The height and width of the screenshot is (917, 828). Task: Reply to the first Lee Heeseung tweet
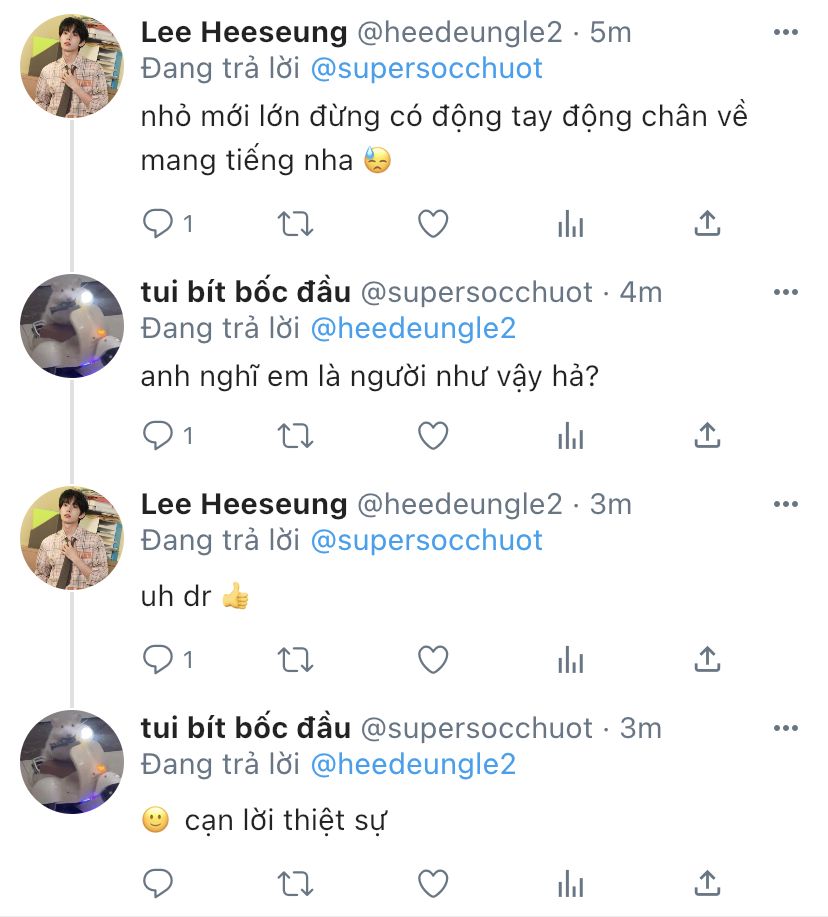pyautogui.click(x=158, y=224)
